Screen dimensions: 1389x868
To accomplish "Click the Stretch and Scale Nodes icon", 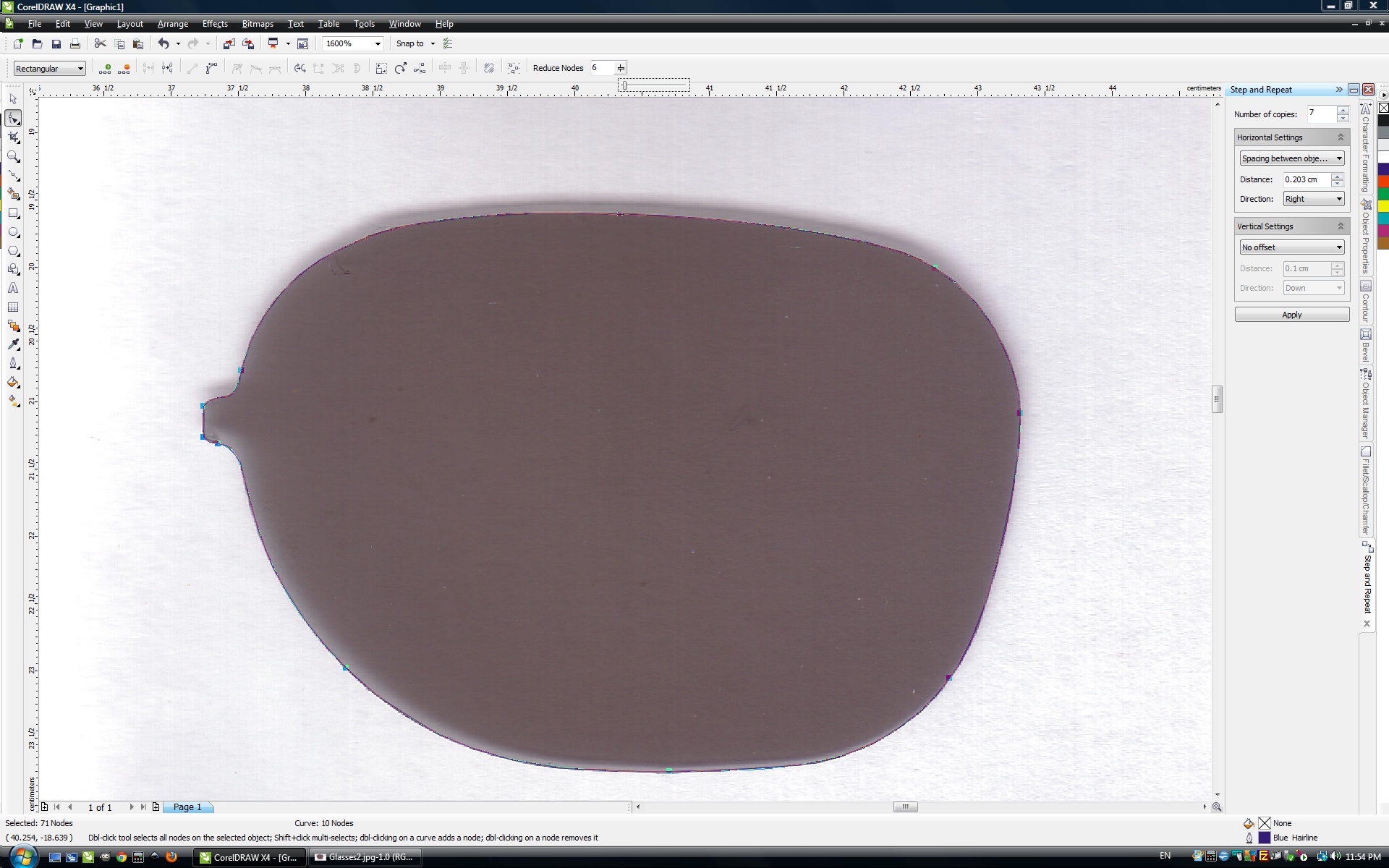I will 381,68.
